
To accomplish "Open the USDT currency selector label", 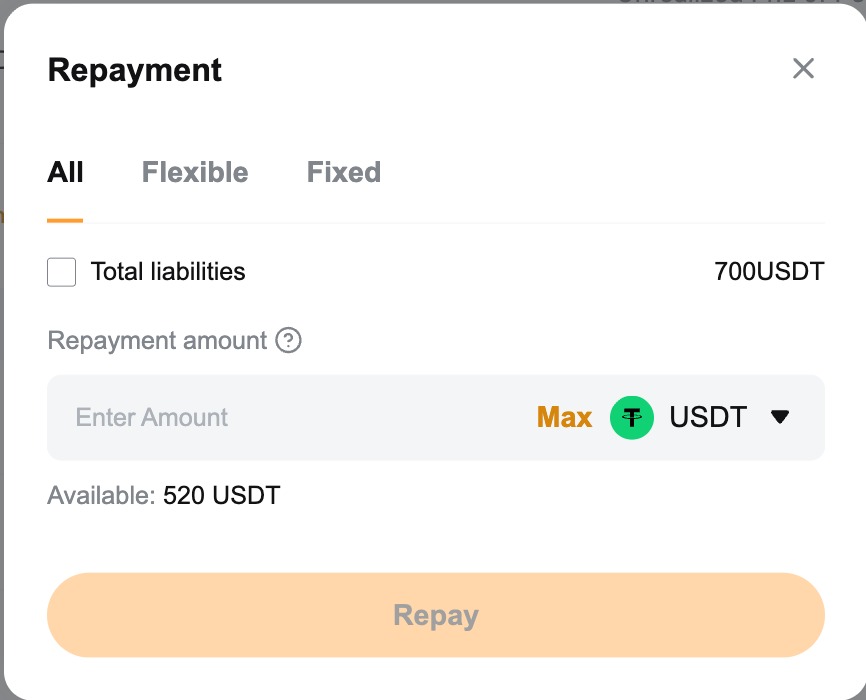I will coord(708,417).
